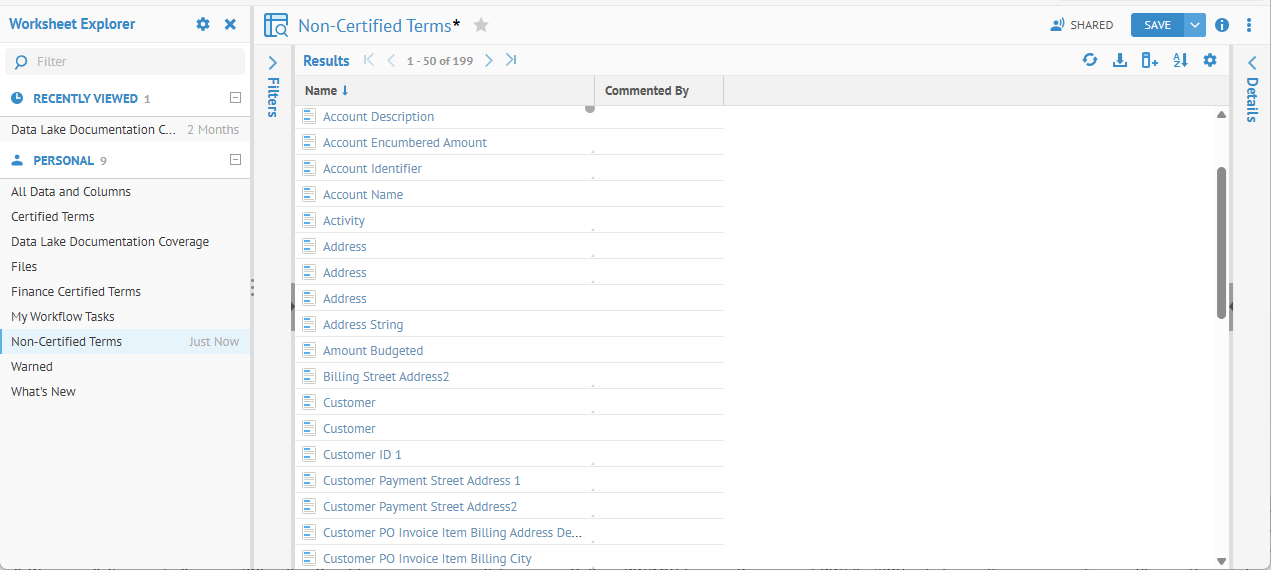This screenshot has width=1271, height=570.
Task: Open results settings gear
Action: point(1210,60)
